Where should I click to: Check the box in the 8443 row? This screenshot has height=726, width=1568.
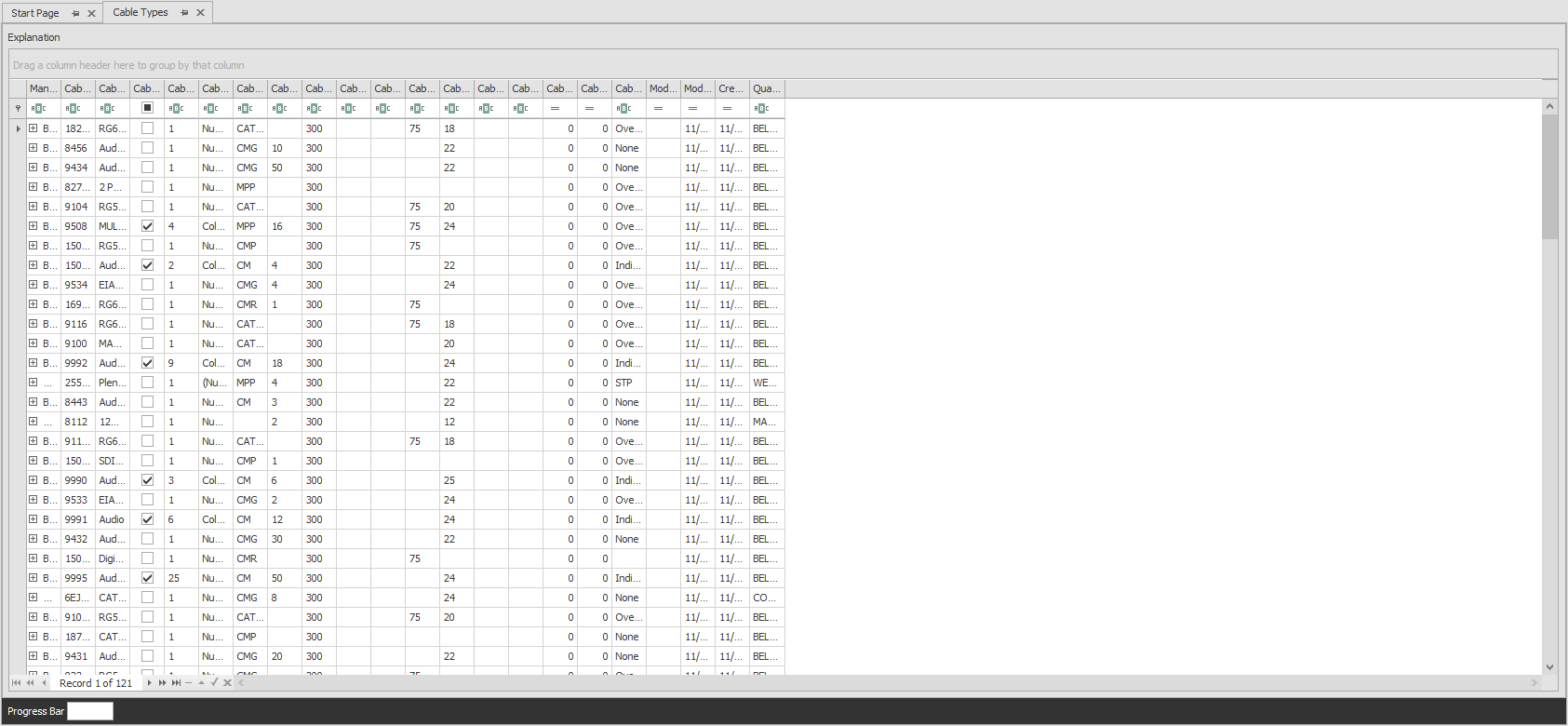[x=147, y=402]
